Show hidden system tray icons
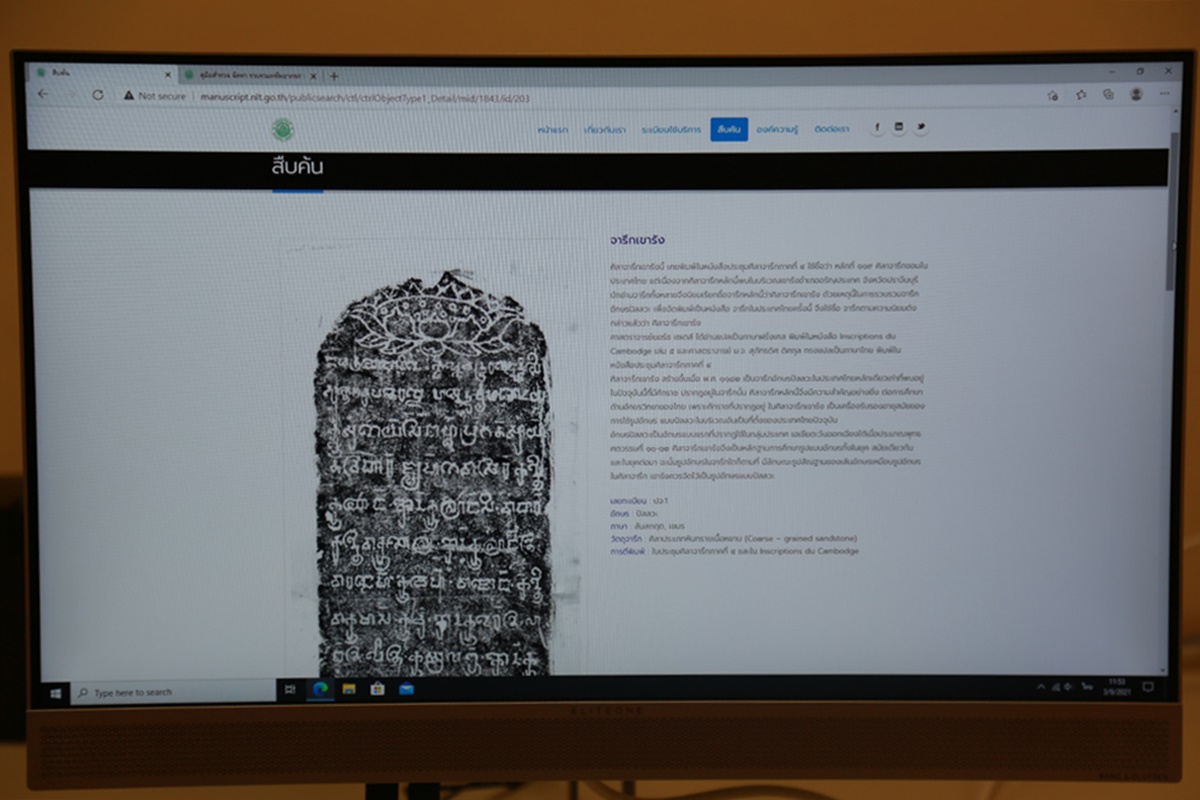Viewport: 1200px width, 800px height. (1040, 687)
